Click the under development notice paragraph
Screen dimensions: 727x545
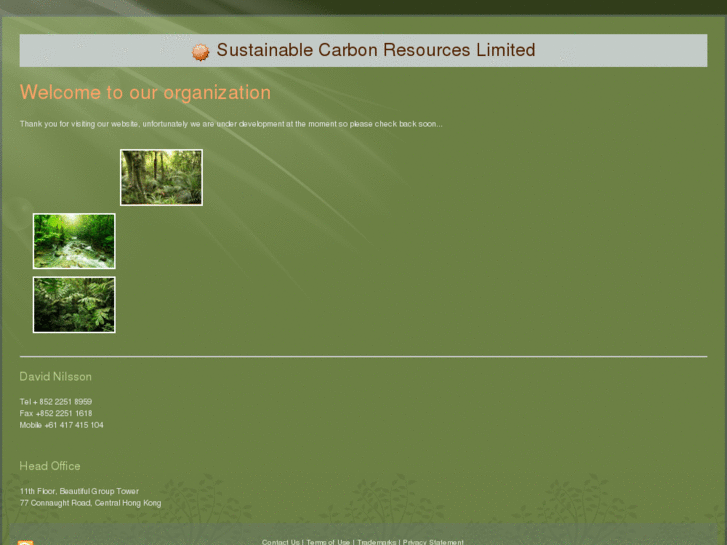pos(230,124)
